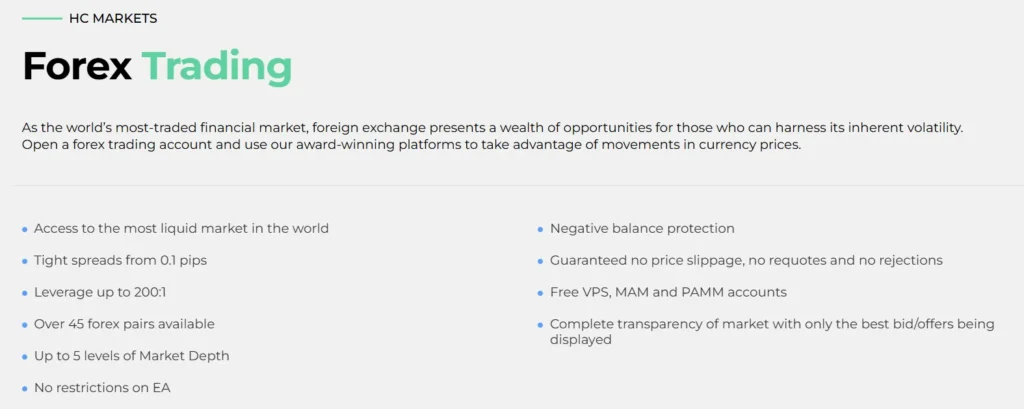Click the "HC MARKETS" section label
The width and height of the screenshot is (1024, 409).
tap(113, 19)
